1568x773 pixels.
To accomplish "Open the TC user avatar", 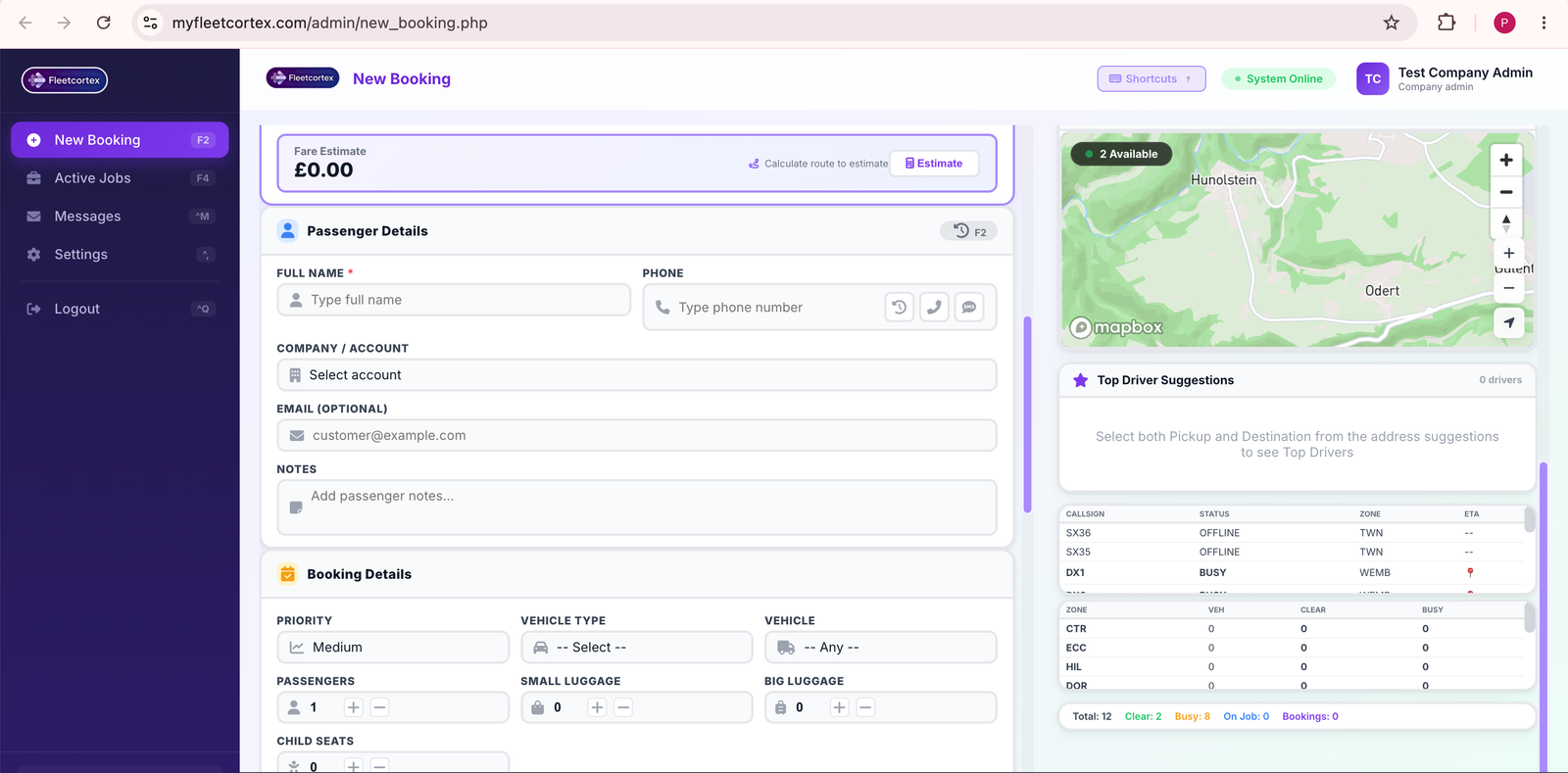I will [x=1373, y=79].
